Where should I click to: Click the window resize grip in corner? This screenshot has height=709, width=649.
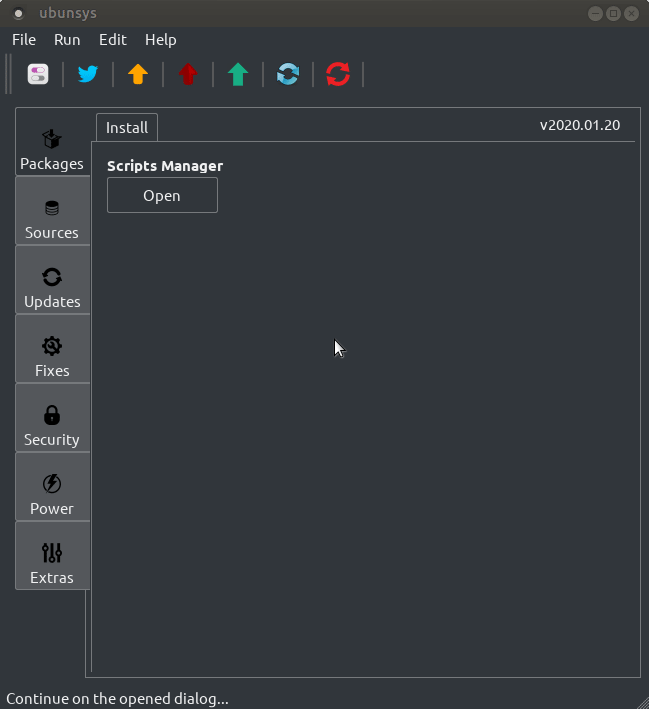point(643,703)
